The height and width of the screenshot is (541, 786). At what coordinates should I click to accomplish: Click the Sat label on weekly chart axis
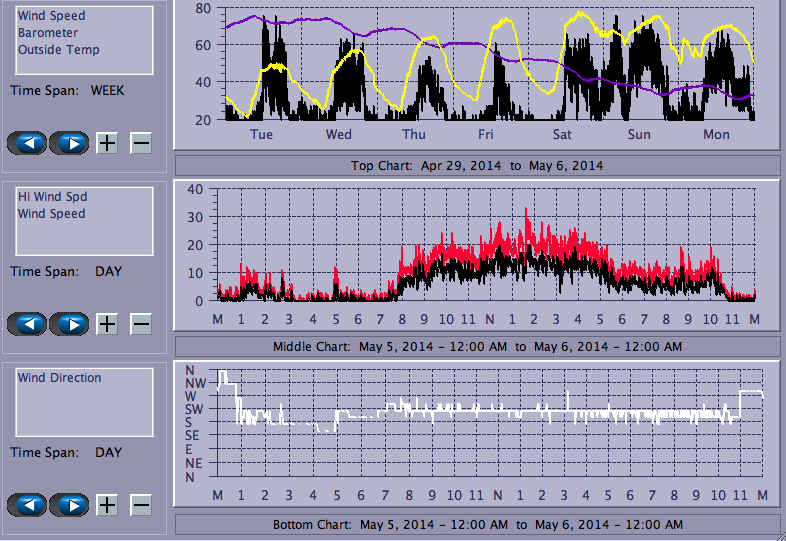click(562, 135)
